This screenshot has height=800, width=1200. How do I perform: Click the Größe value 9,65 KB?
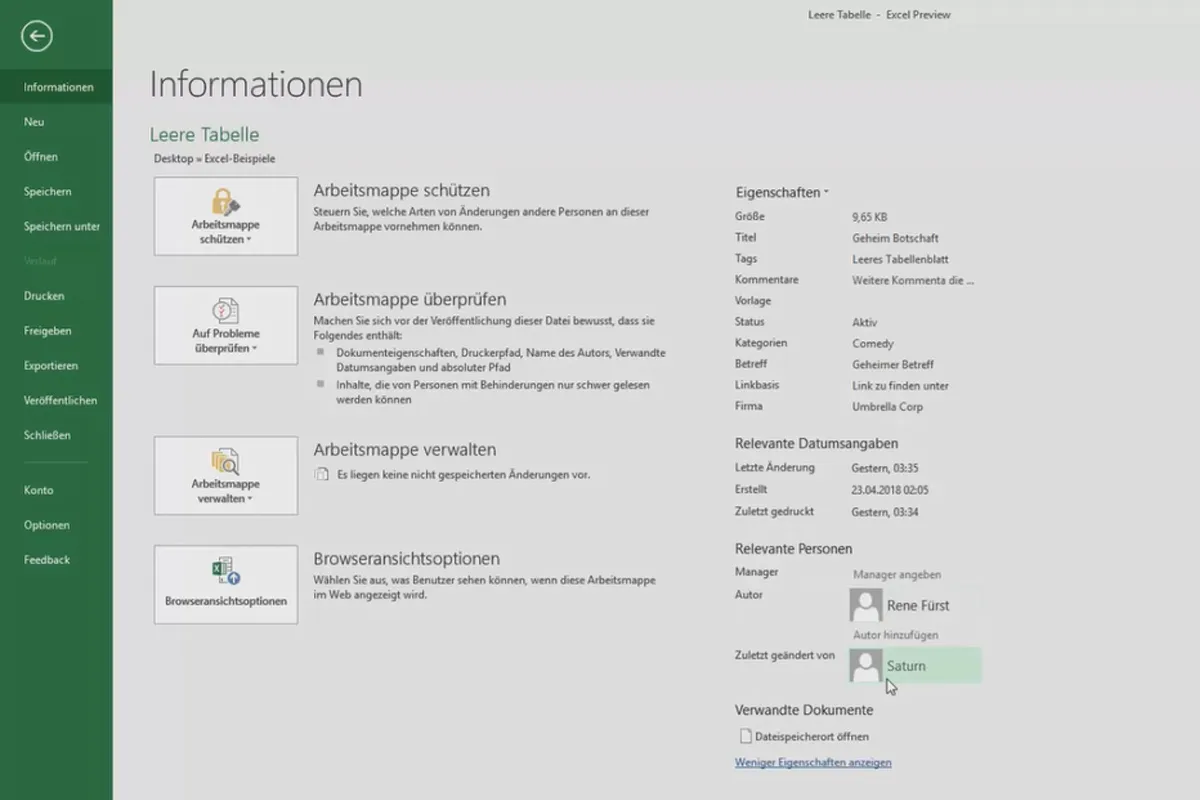870,217
